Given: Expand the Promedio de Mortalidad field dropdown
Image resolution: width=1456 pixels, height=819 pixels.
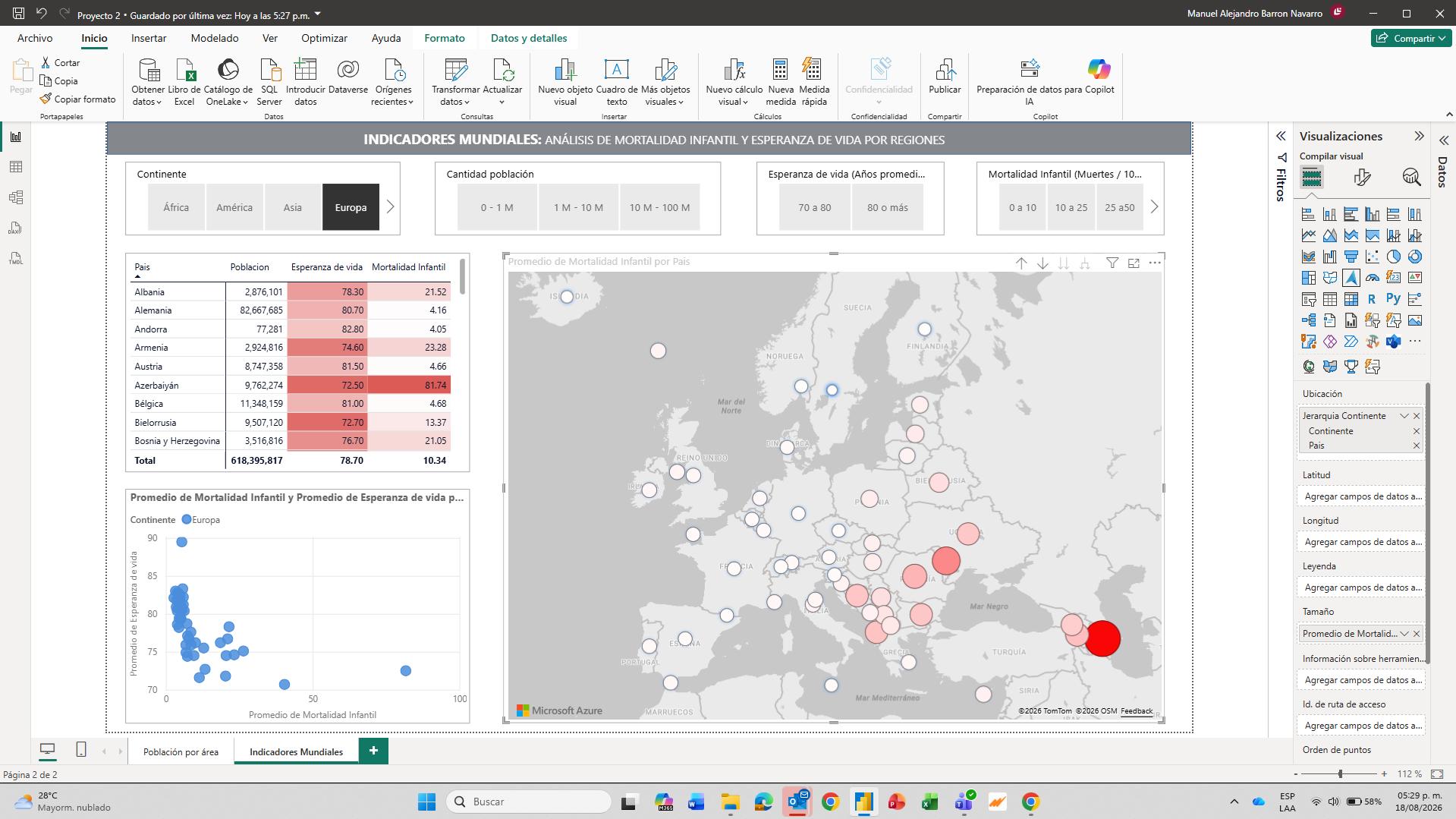Looking at the screenshot, I should [x=1404, y=634].
